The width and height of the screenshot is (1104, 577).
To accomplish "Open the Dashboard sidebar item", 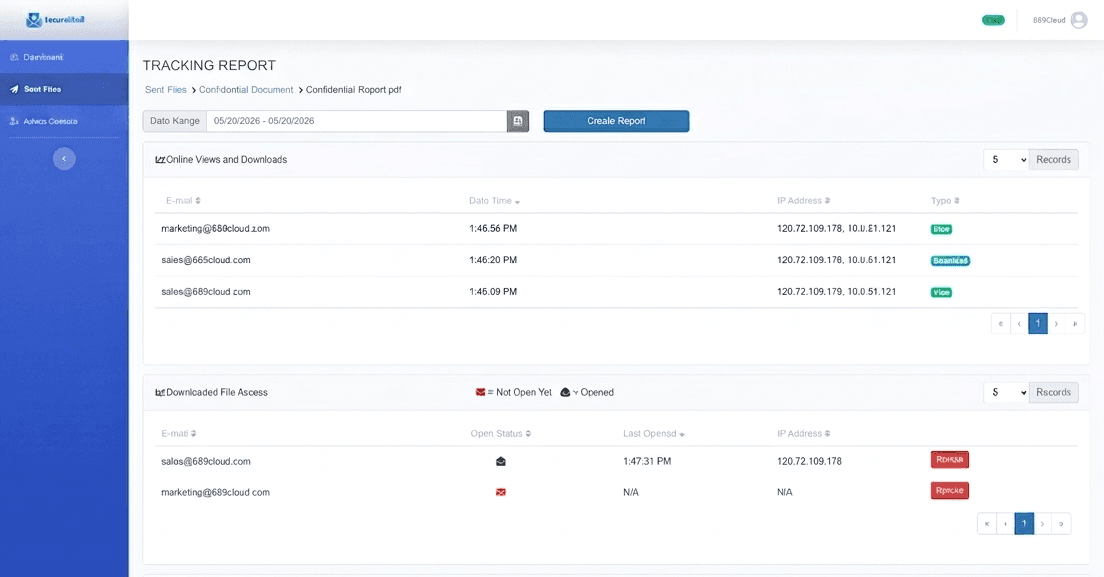I will (64, 57).
